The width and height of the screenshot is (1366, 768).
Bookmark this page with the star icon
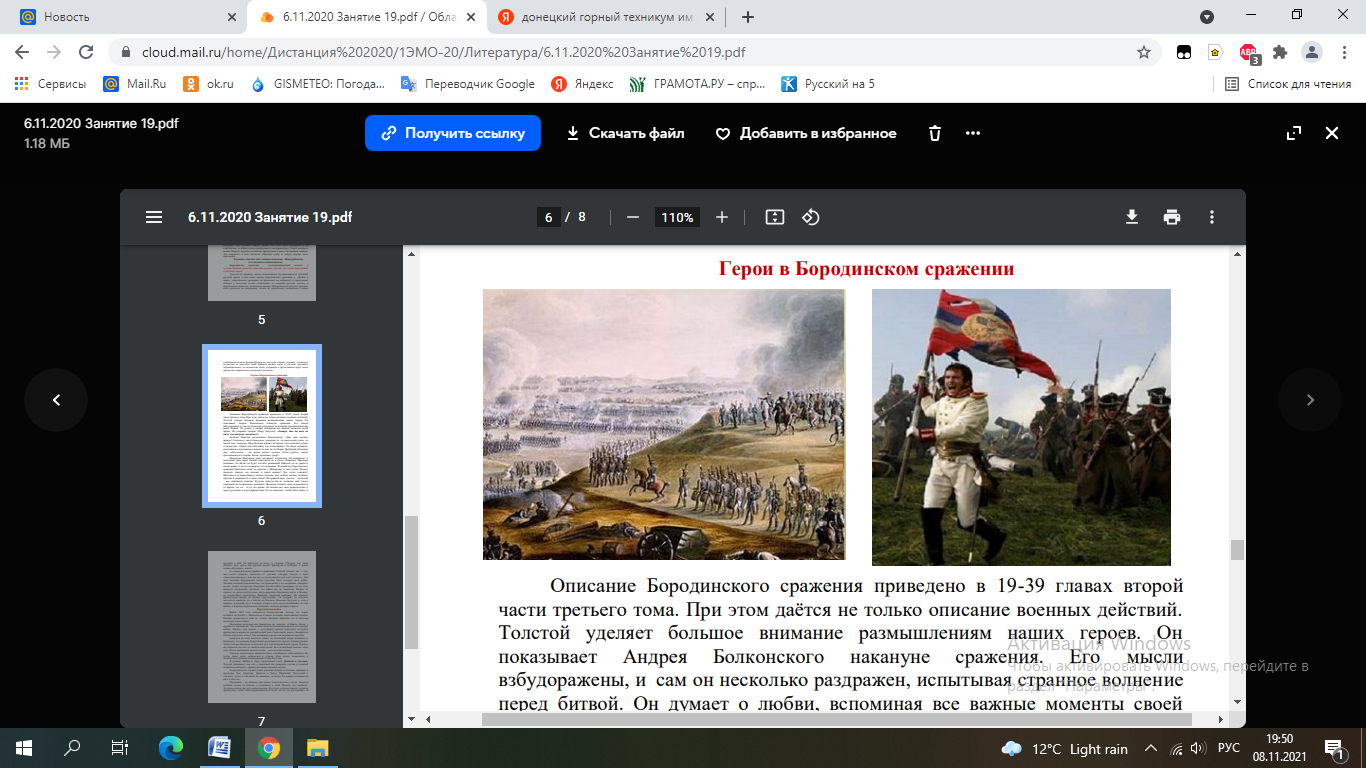pyautogui.click(x=1144, y=52)
